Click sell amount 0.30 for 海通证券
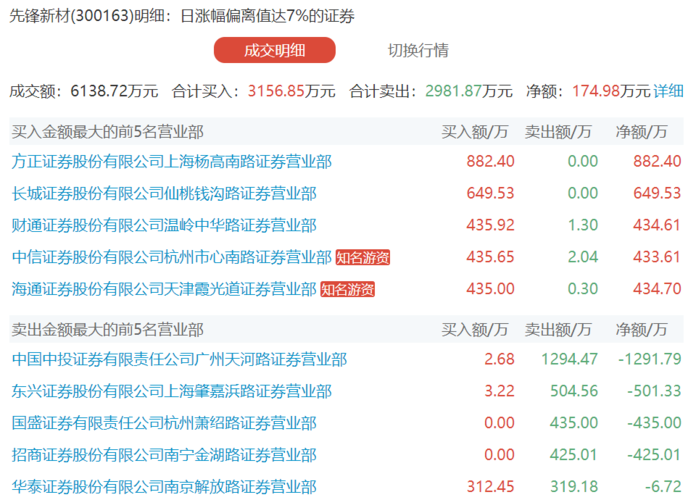Screen dimensions: 688x500 pos(583,289)
